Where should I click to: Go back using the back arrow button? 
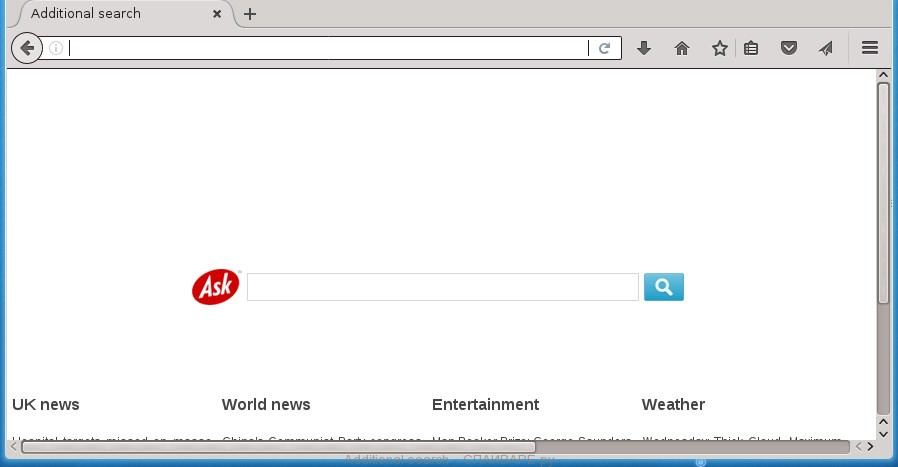[27, 48]
